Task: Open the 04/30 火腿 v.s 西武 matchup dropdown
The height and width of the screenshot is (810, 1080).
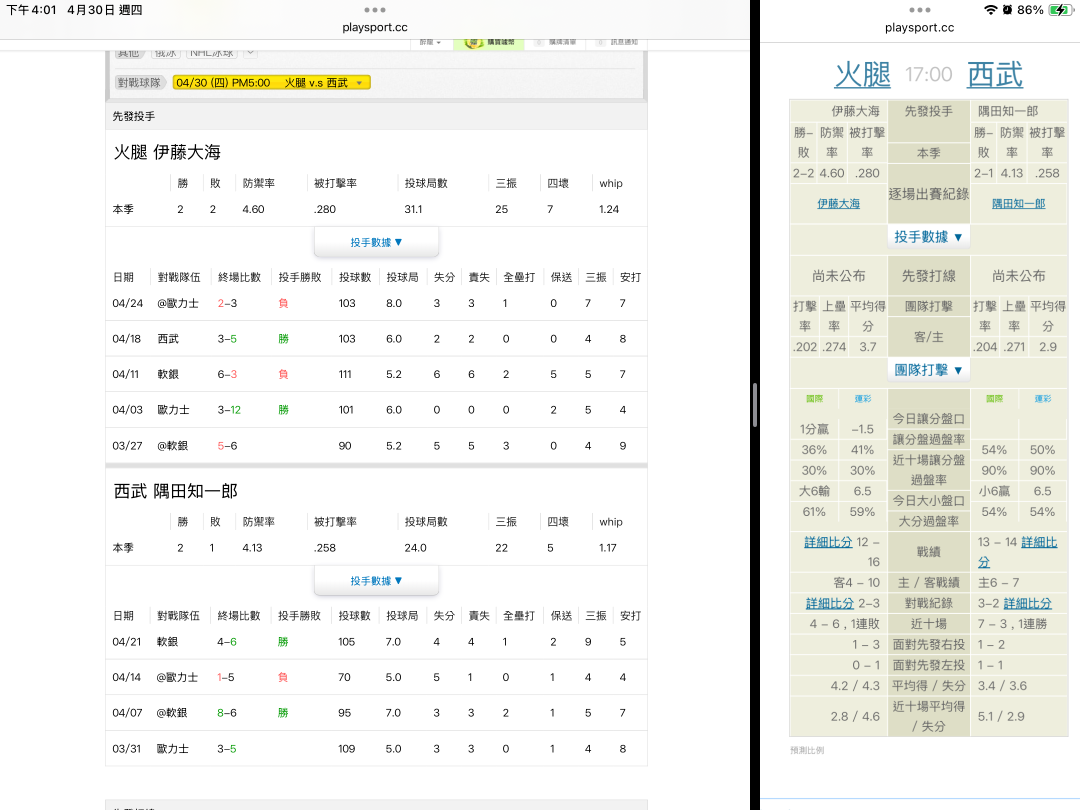Action: 271,83
